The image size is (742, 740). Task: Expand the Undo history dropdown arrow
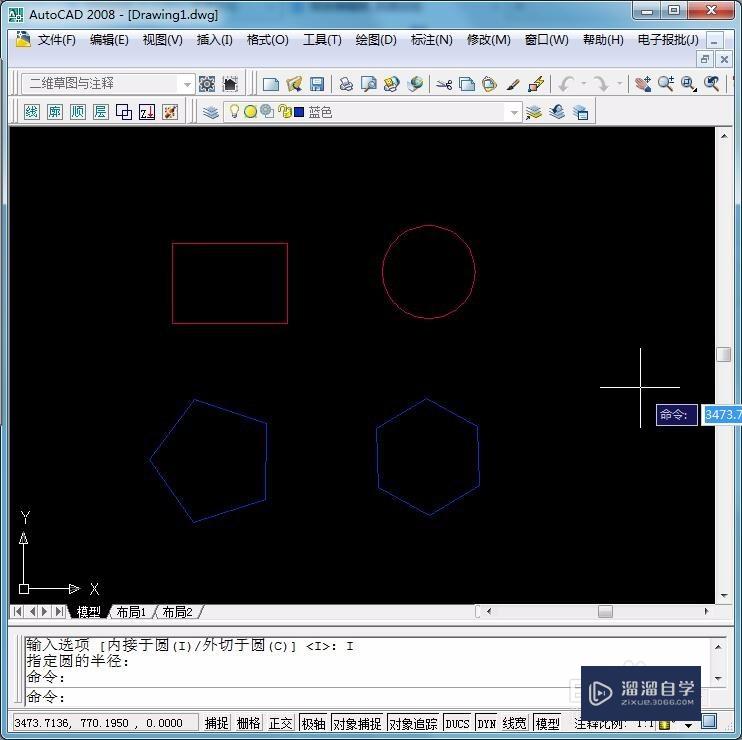pos(584,84)
